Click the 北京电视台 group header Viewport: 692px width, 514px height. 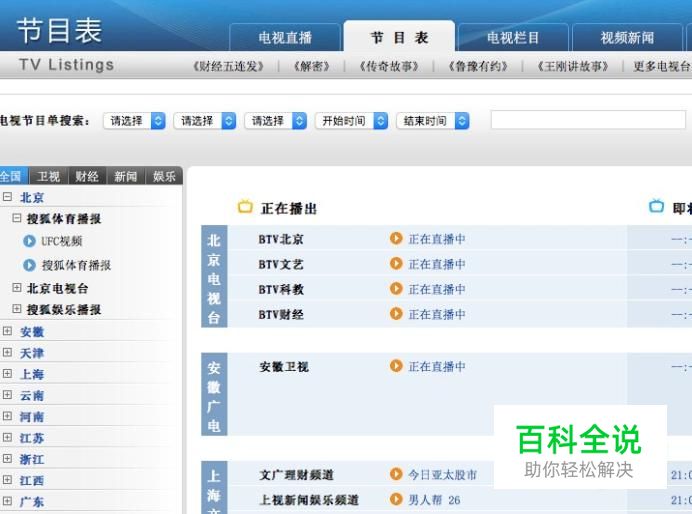[214, 277]
